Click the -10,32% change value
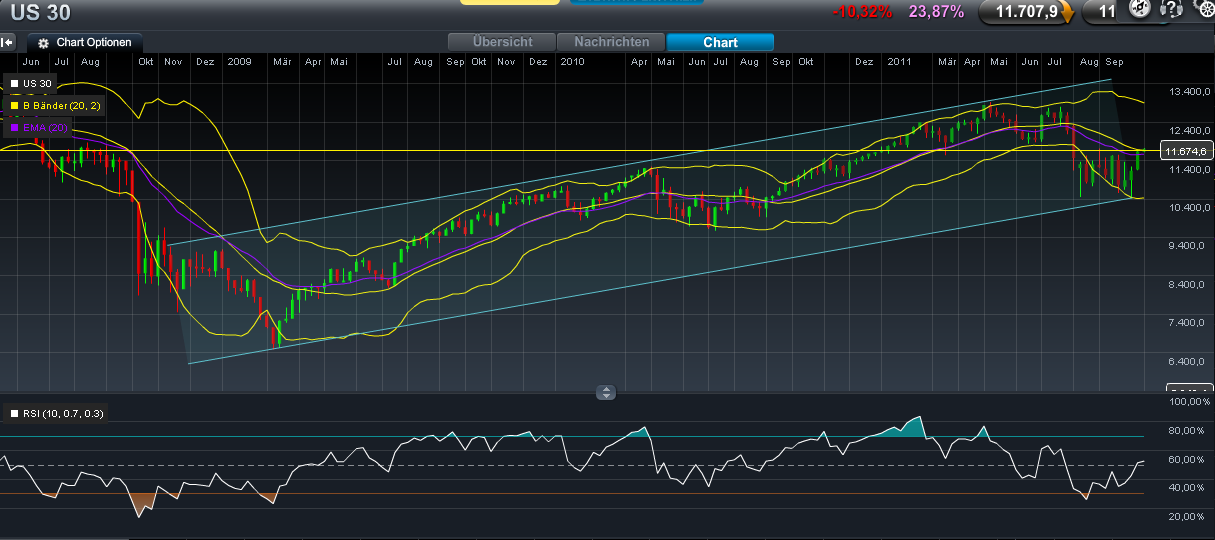This screenshot has width=1215, height=540. click(864, 12)
